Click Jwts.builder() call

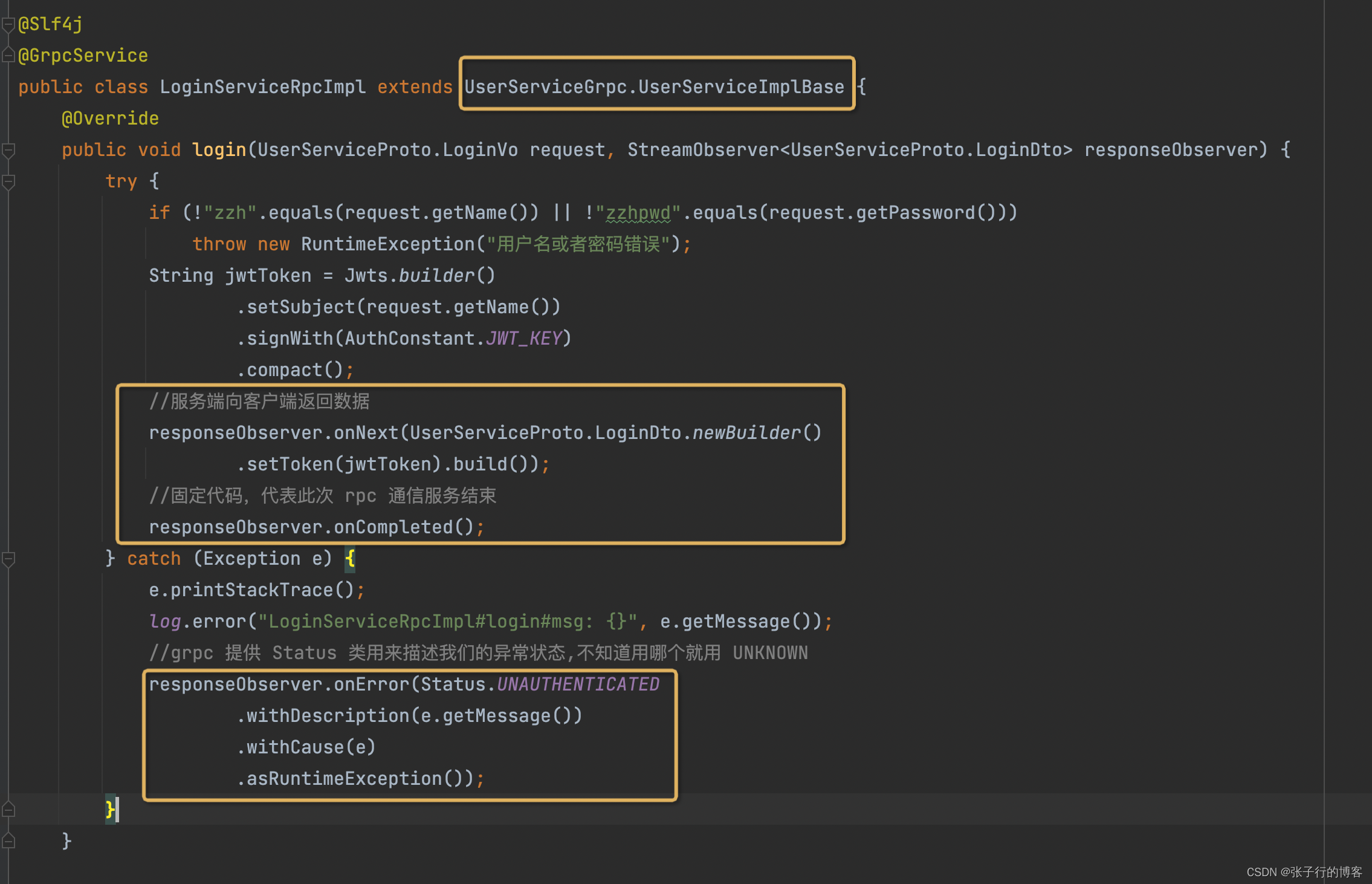[420, 276]
